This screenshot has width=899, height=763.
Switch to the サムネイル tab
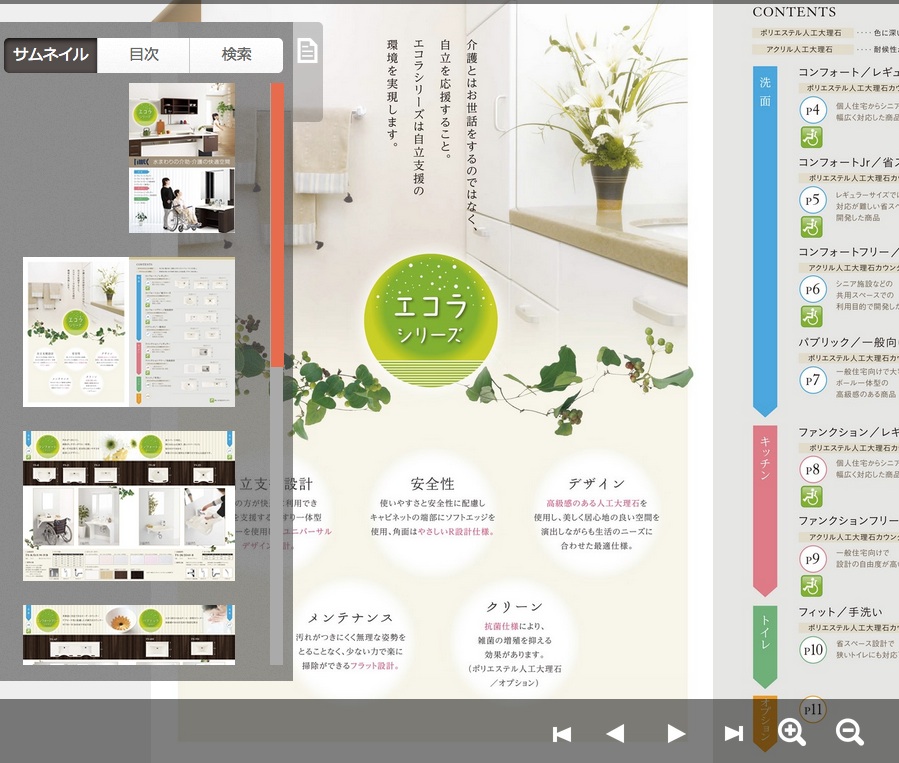tap(50, 55)
